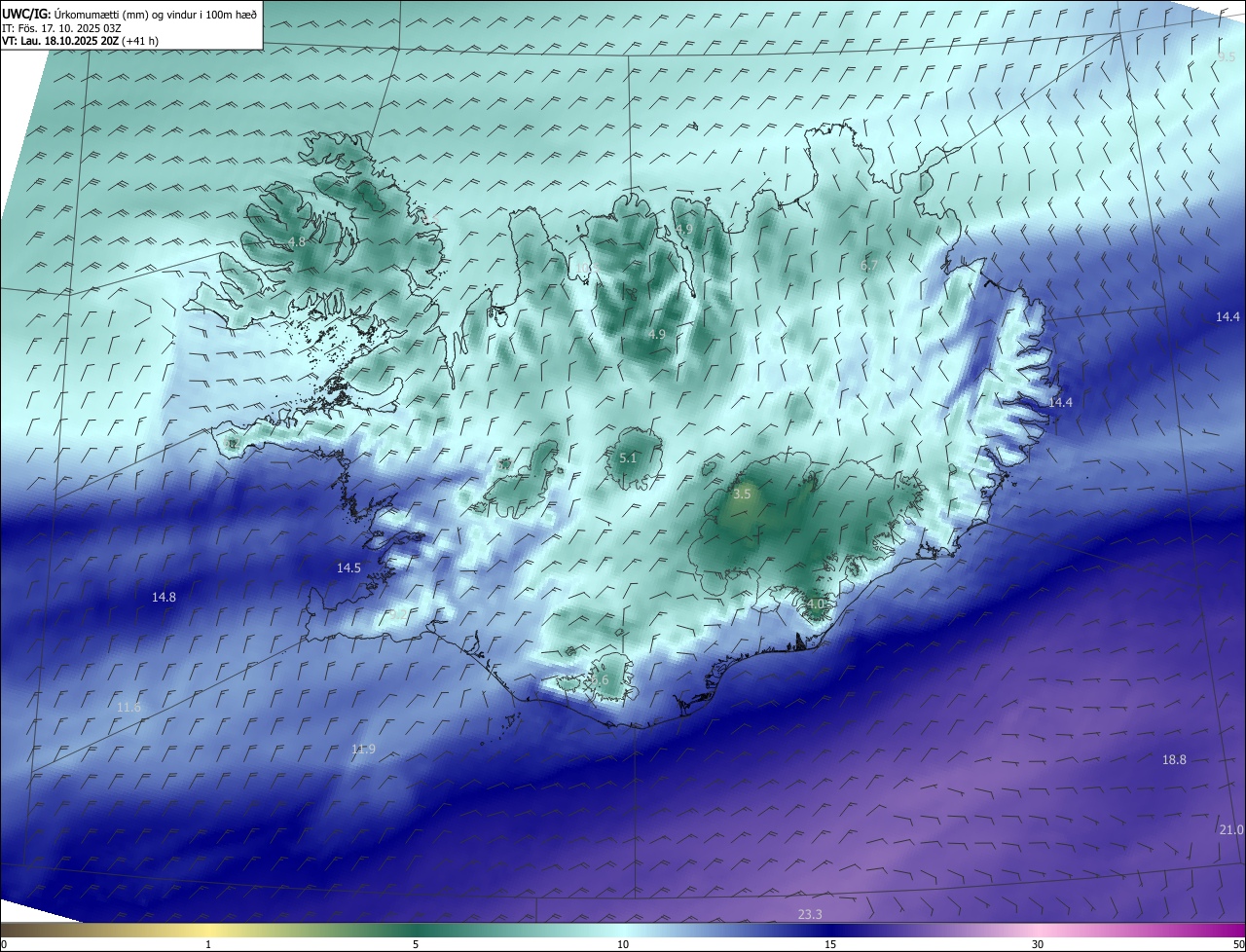Screen dimensions: 1246x952
Task: Click the 4.8 value on the Westfjords
Action: (297, 241)
